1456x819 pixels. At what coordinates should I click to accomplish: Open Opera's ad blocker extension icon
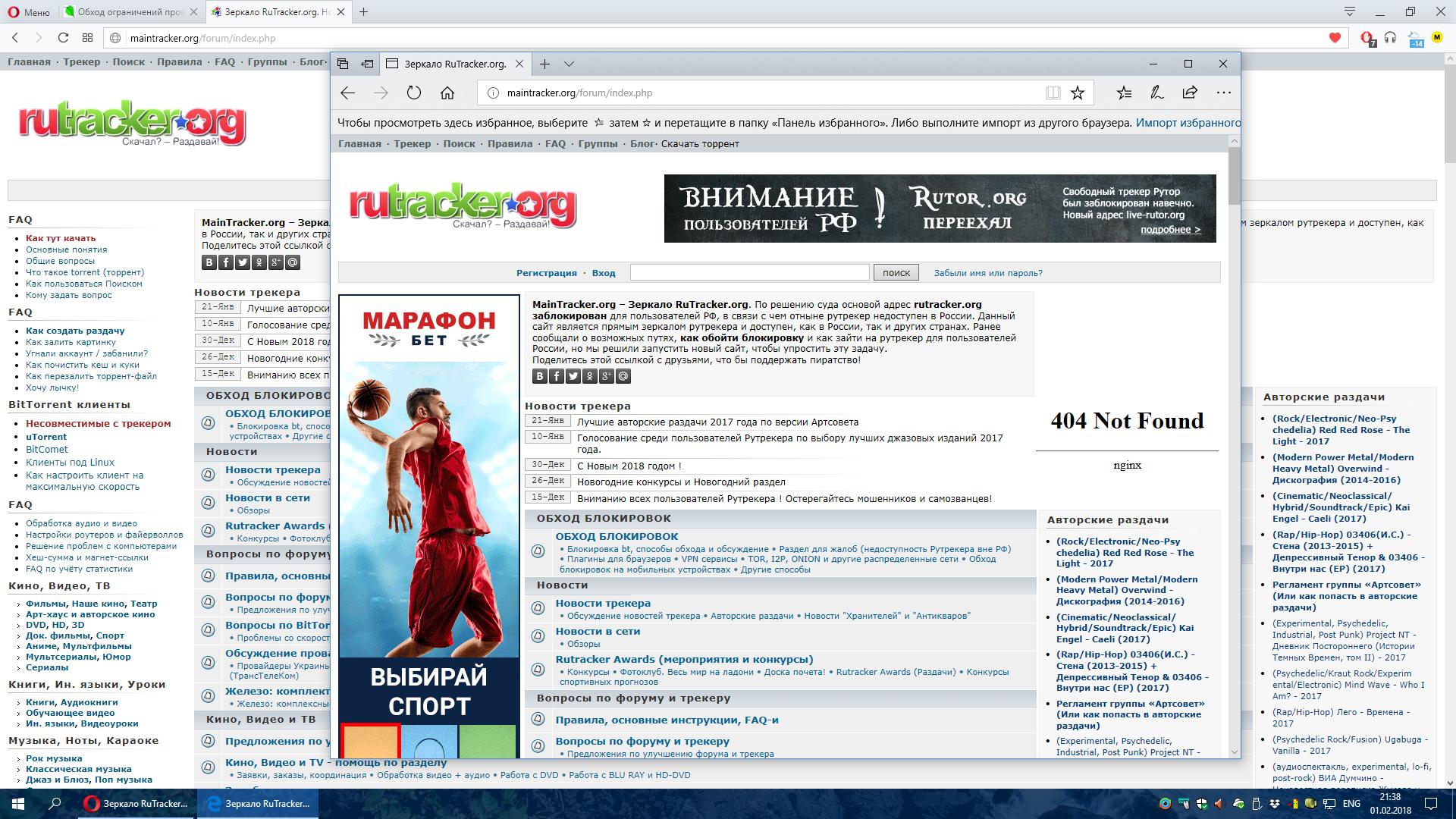[x=1367, y=38]
